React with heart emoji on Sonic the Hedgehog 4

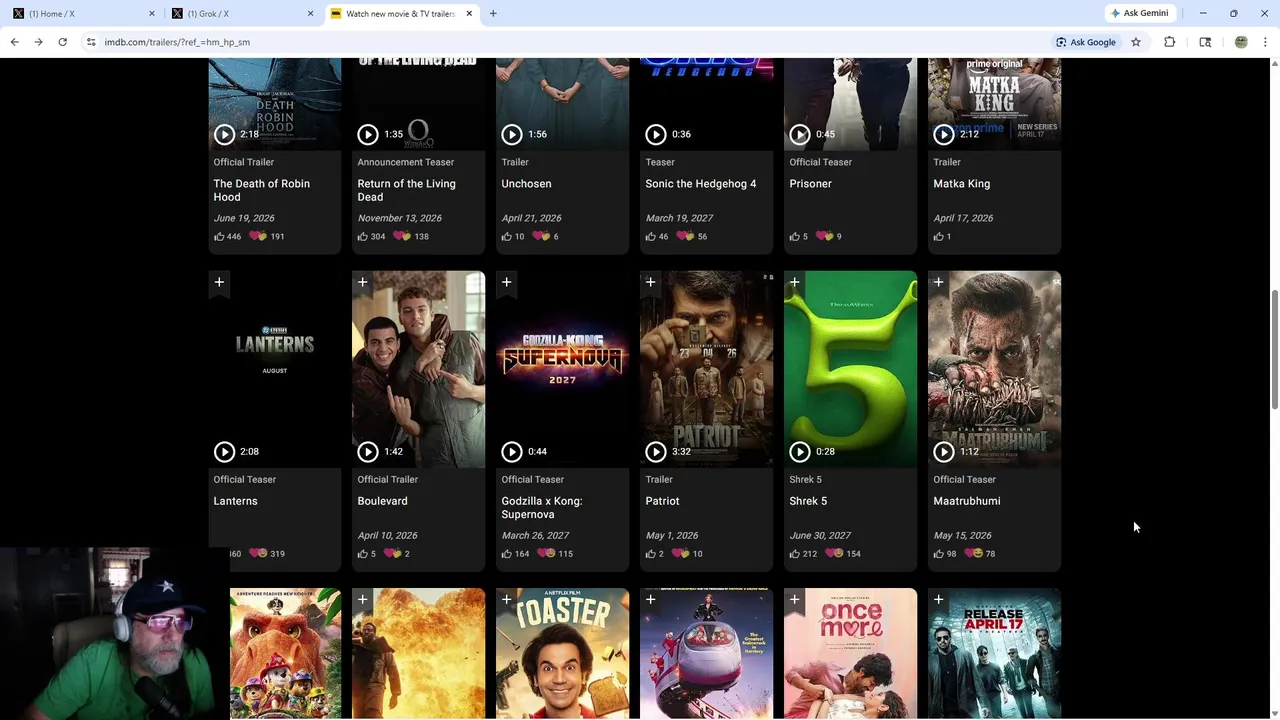[x=685, y=237]
